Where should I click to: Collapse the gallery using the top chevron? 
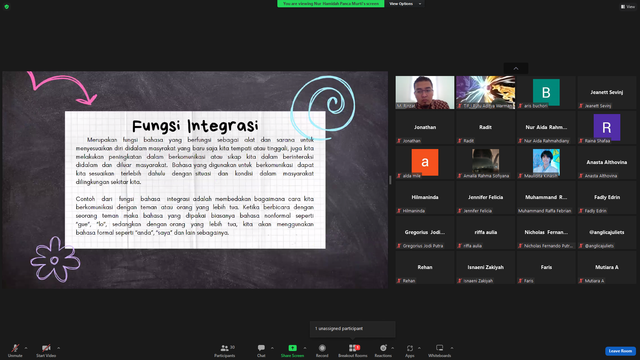point(516,69)
